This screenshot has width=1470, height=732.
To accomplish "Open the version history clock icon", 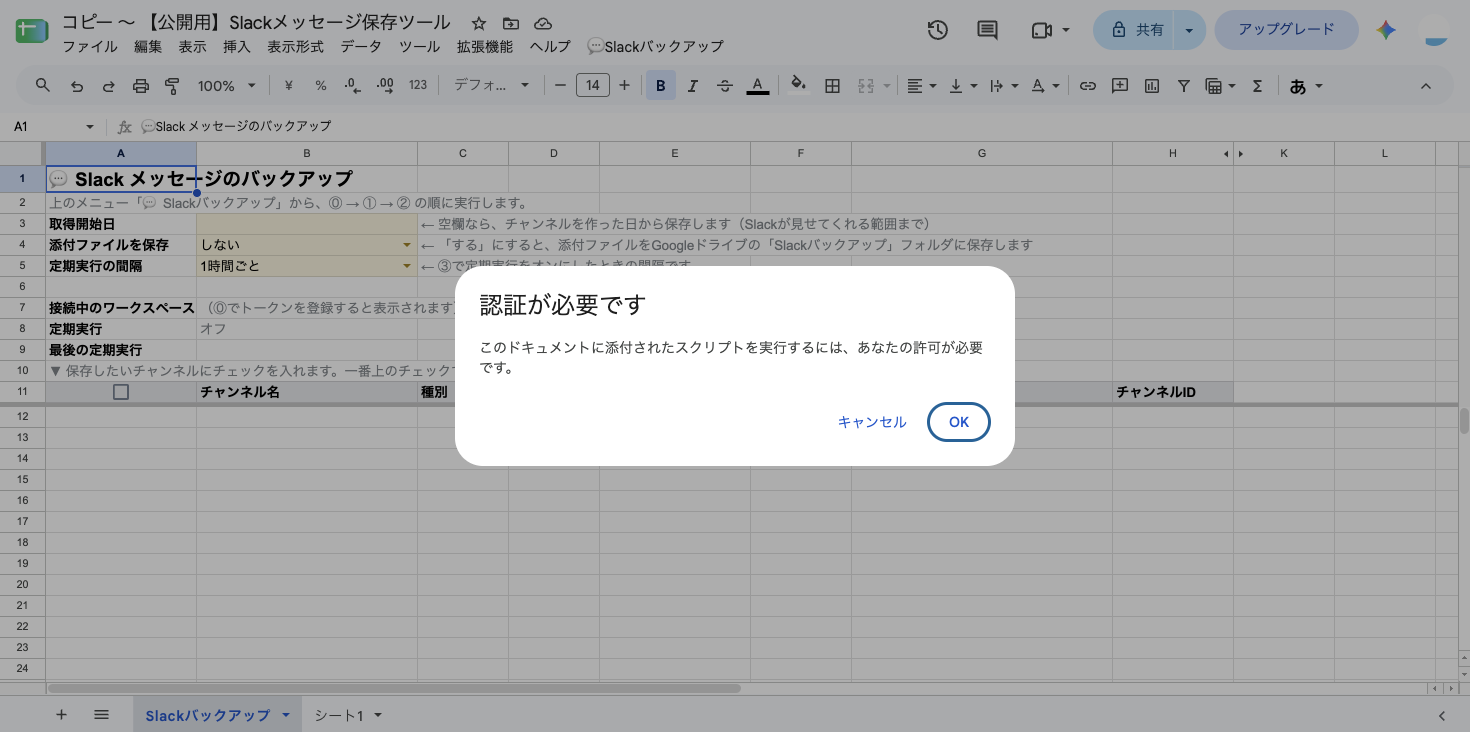I will pyautogui.click(x=937, y=30).
